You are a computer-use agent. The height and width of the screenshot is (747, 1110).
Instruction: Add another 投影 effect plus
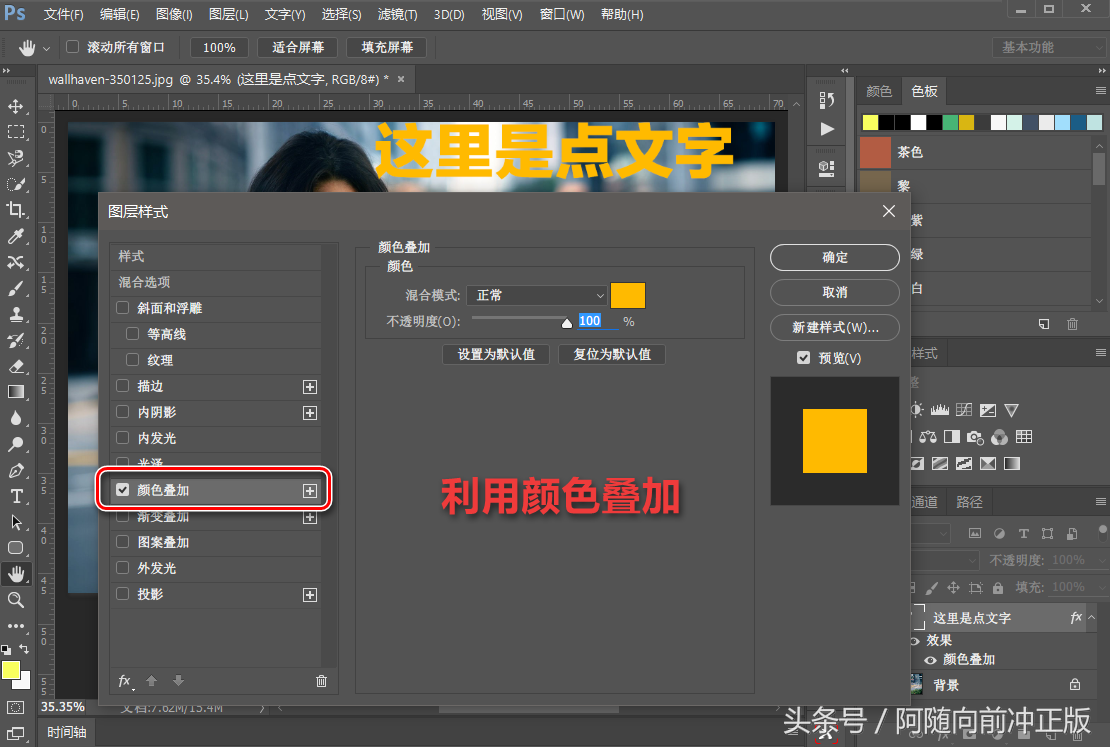pos(310,595)
